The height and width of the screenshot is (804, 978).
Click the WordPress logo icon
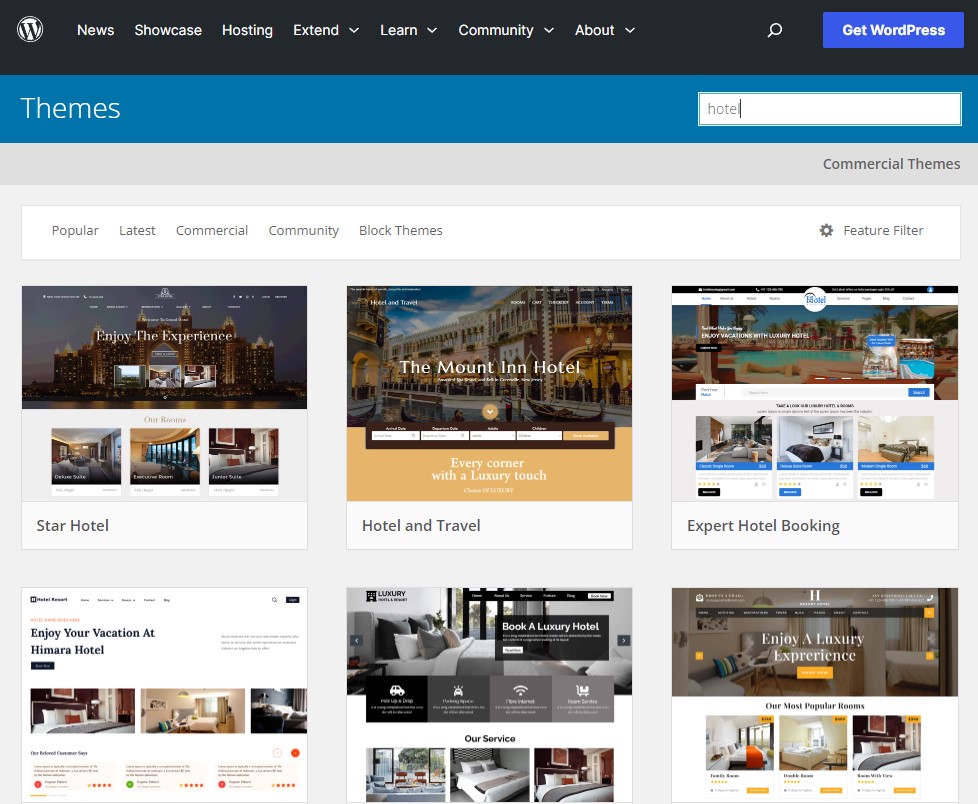pyautogui.click(x=30, y=29)
